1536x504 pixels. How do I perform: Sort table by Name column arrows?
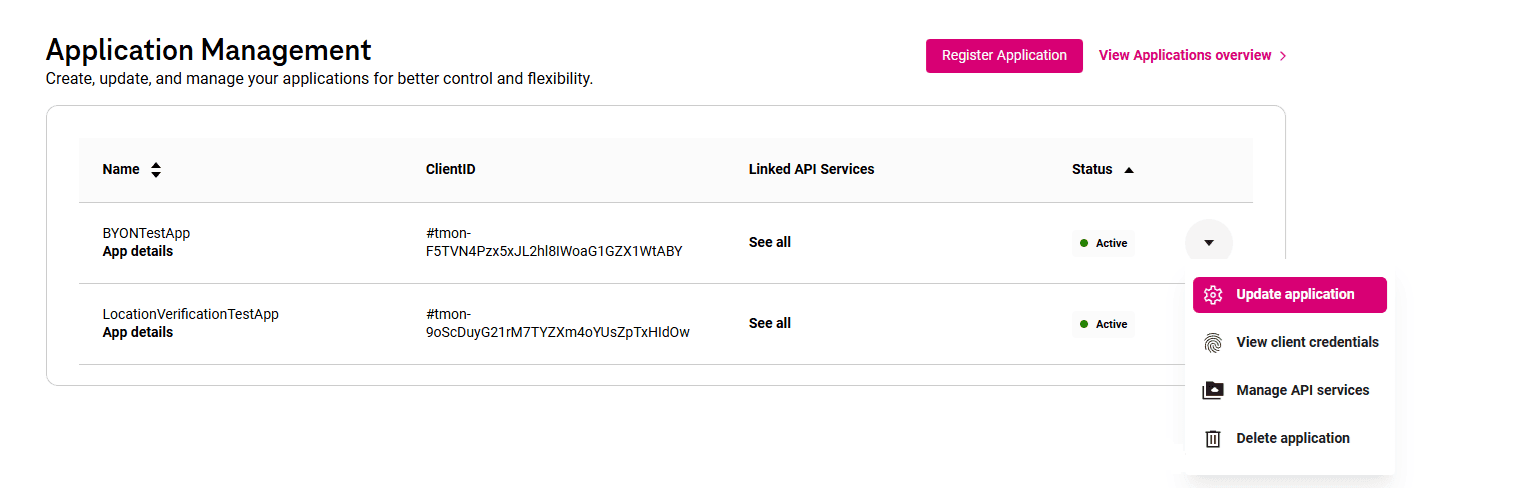[156, 170]
